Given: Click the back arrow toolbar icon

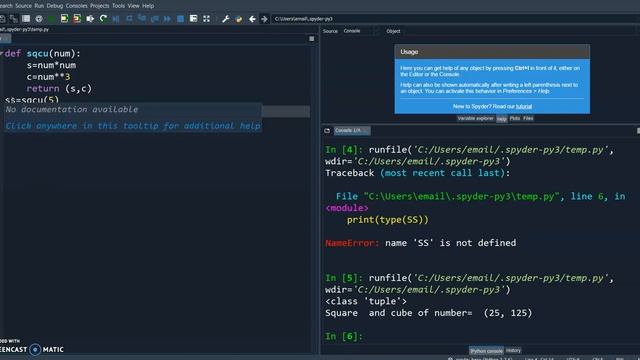Looking at the screenshot, I should coord(252,19).
